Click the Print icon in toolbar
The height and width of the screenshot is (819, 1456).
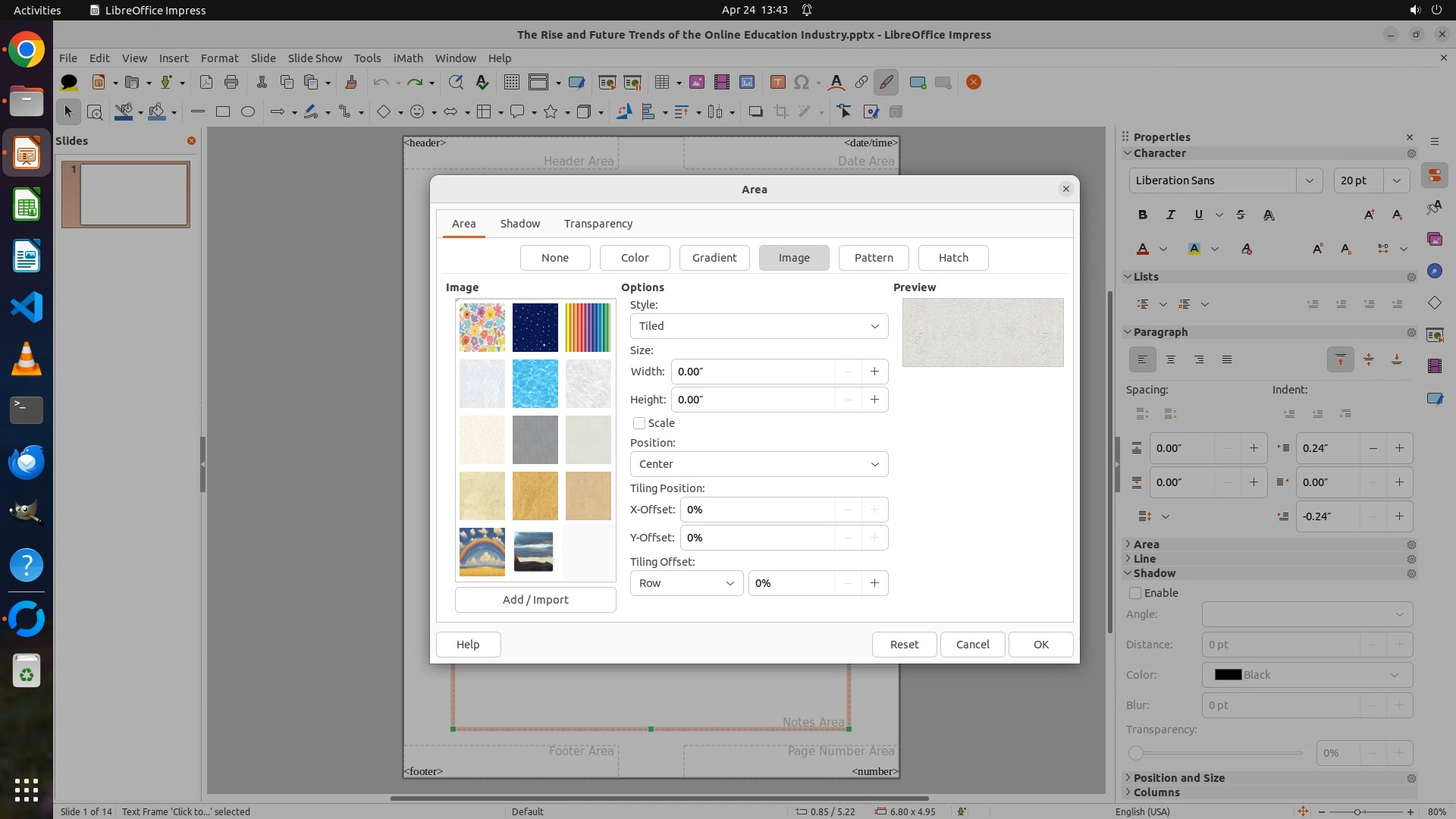[231, 82]
